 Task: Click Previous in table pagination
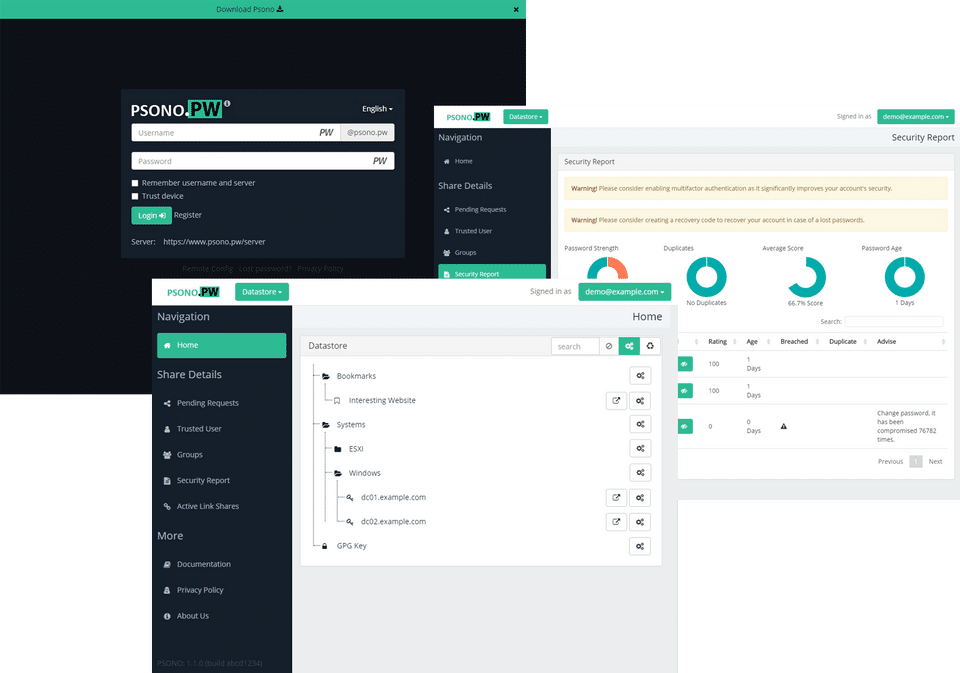(890, 462)
